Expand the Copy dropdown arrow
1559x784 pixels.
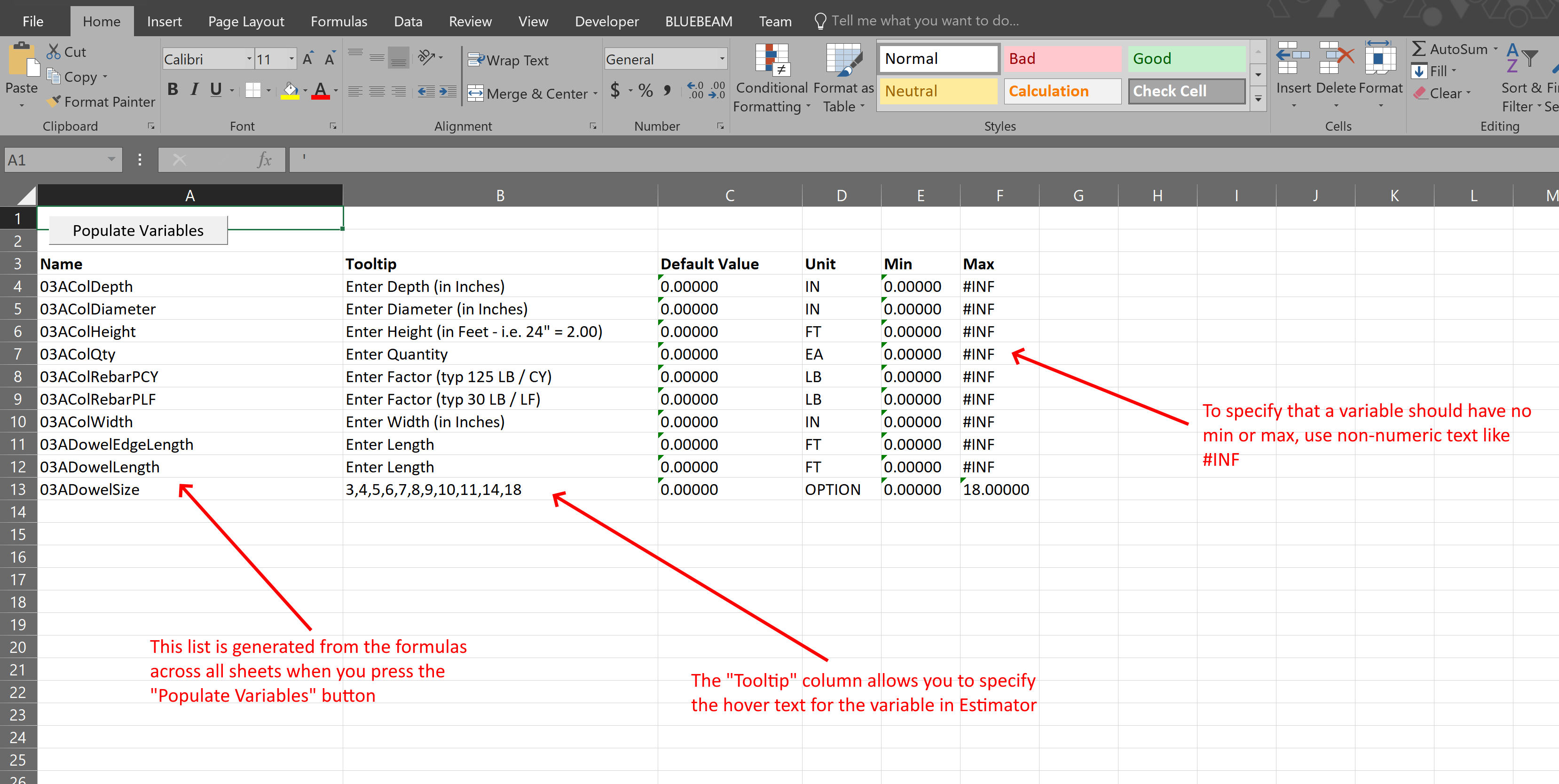[105, 77]
